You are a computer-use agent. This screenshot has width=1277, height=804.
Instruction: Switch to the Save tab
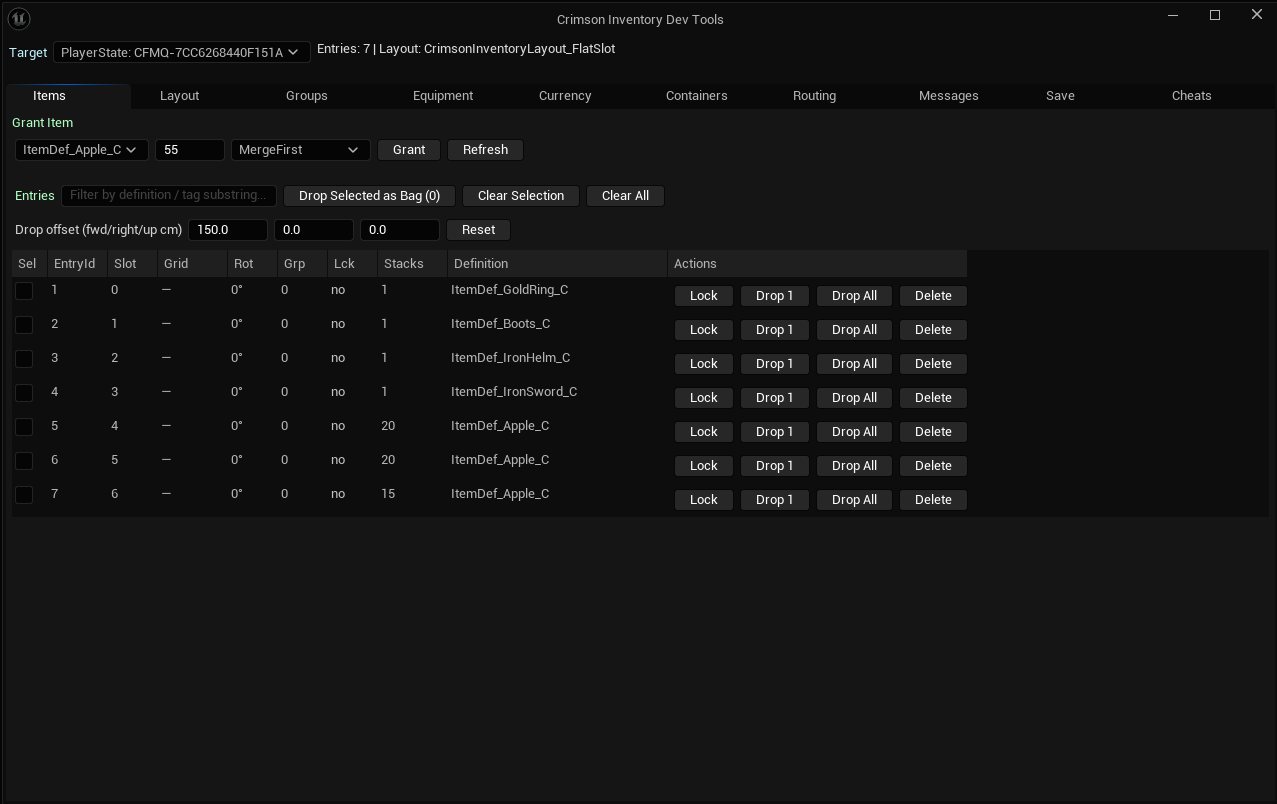1060,96
